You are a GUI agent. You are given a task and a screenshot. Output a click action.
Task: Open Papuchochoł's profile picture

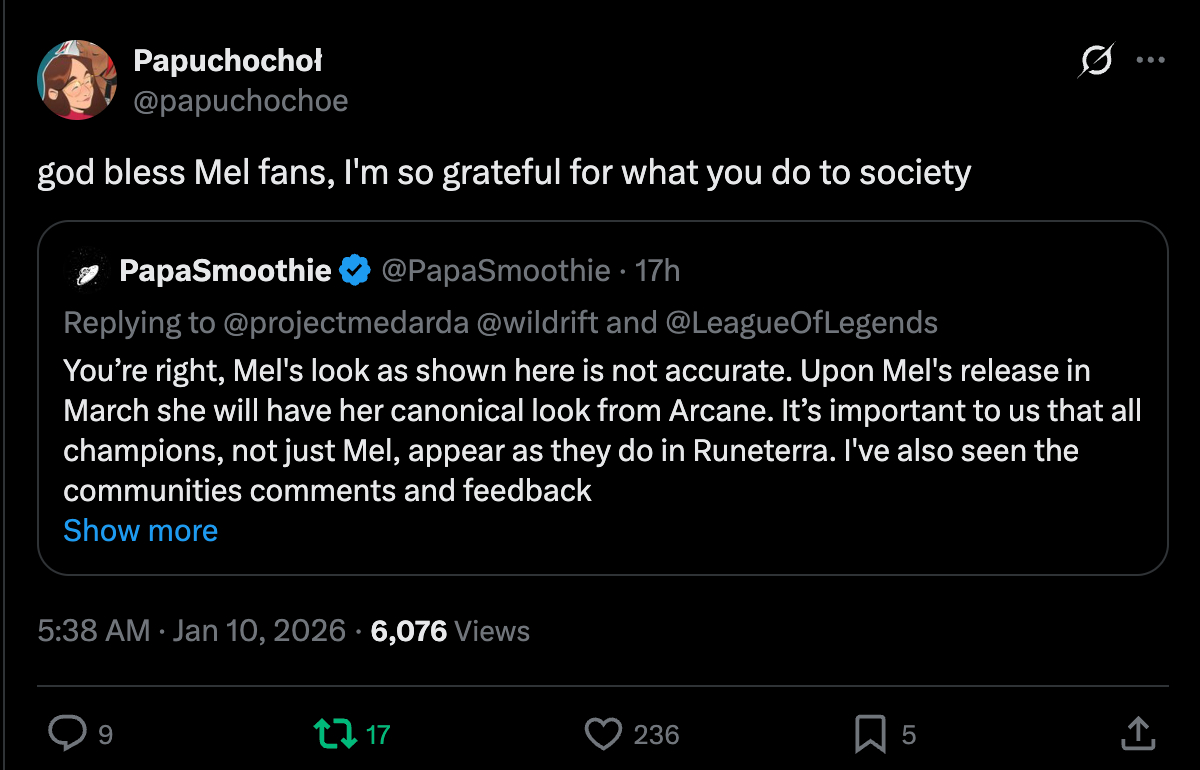(77, 80)
